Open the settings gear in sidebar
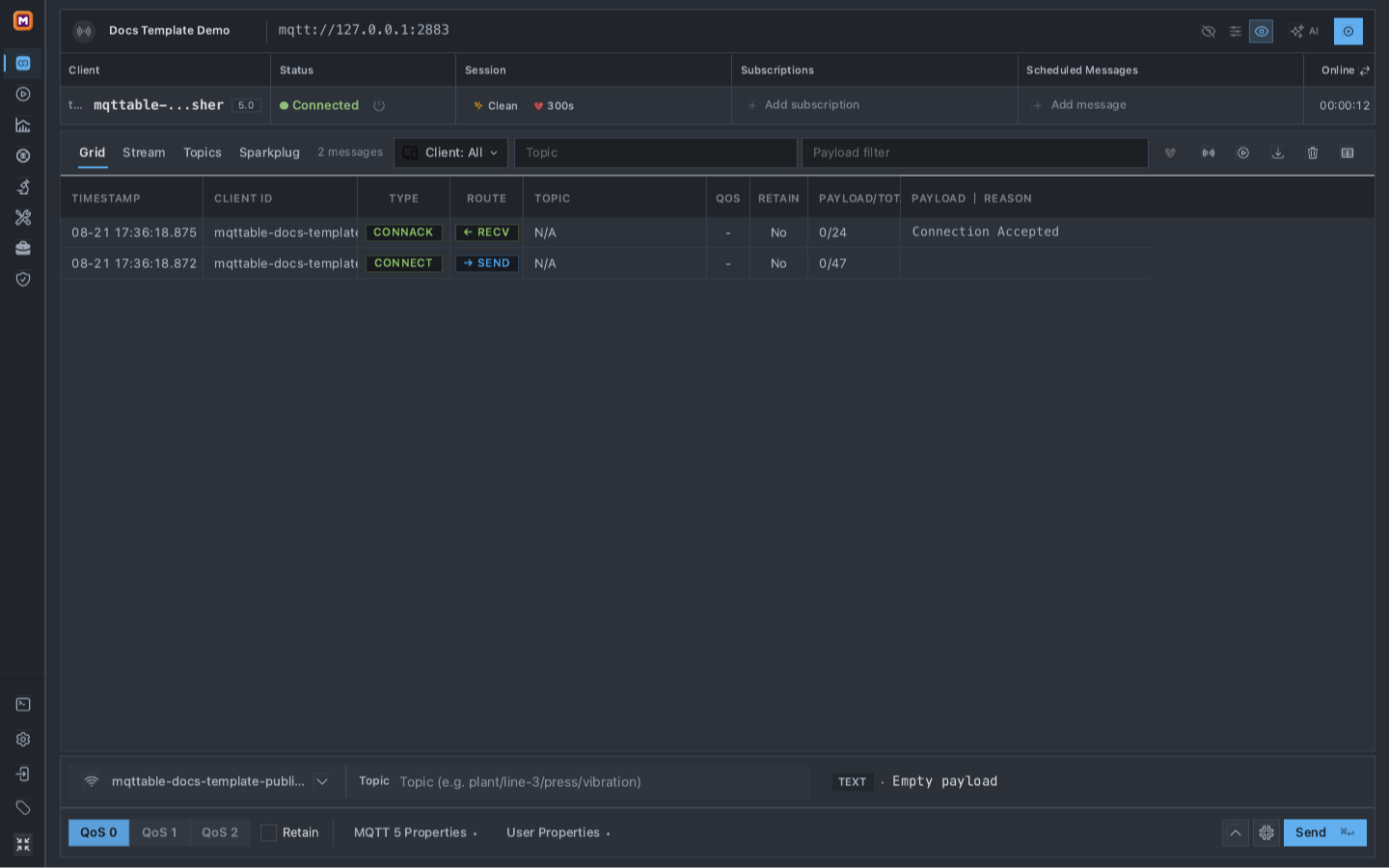Viewport: 1389px width, 868px height. (x=23, y=740)
